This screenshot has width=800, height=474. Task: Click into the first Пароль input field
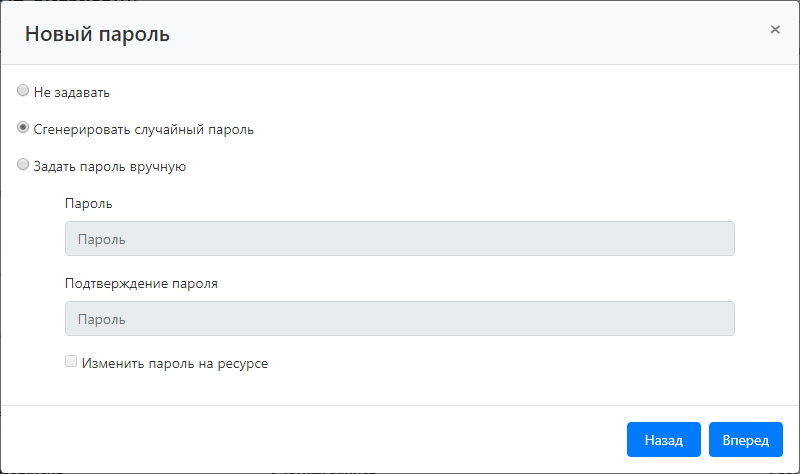click(399, 239)
